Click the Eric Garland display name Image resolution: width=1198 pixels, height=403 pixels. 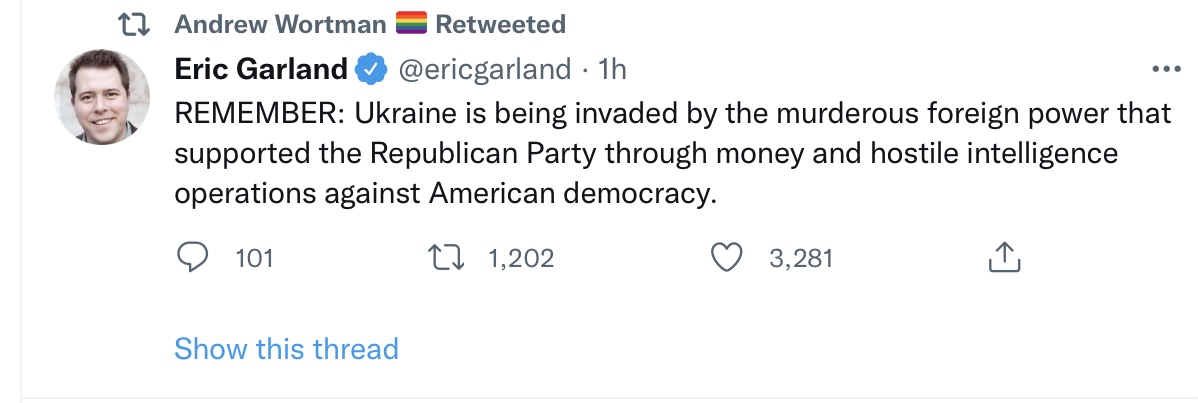[x=261, y=70]
